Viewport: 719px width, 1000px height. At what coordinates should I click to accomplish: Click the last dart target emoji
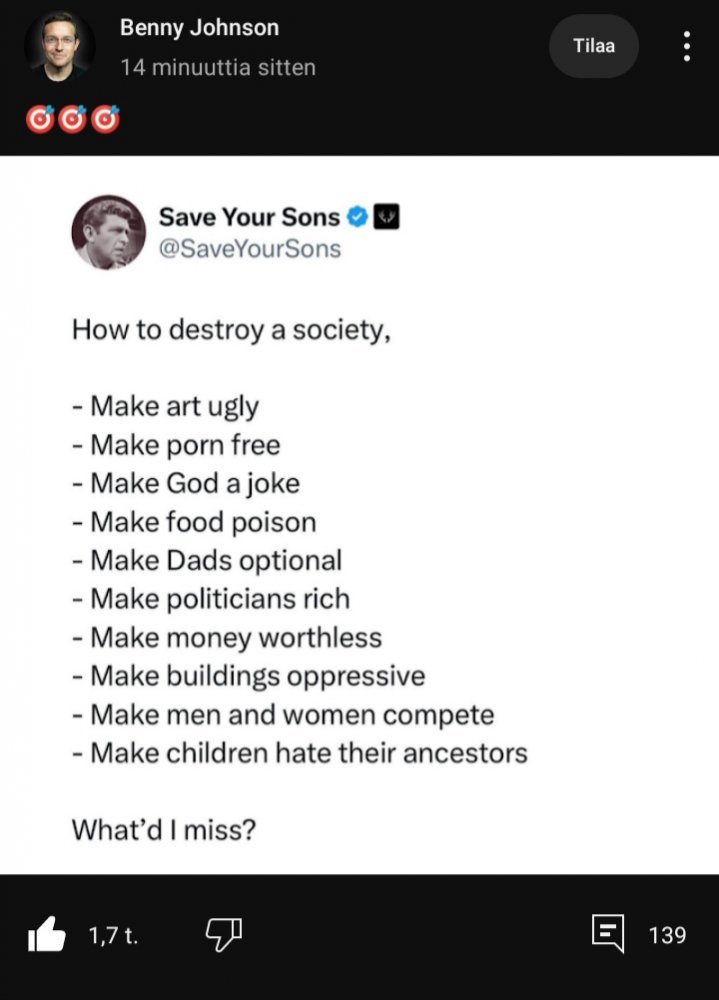[x=106, y=119]
